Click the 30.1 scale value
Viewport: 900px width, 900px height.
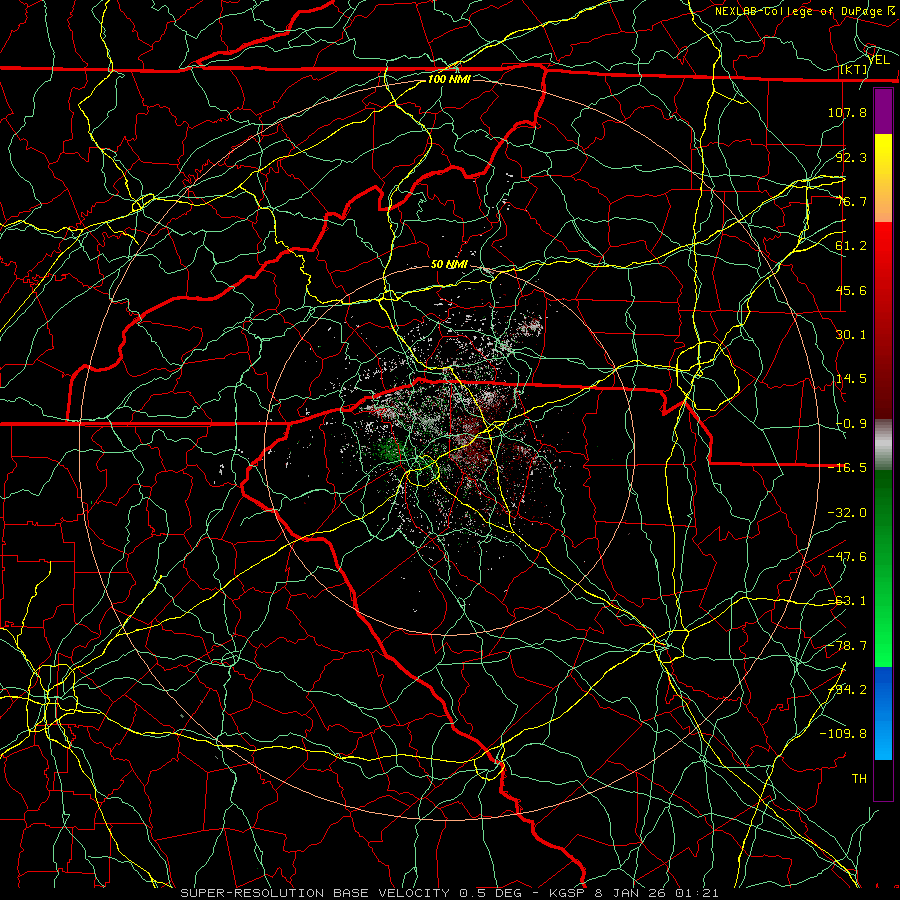pyautogui.click(x=851, y=335)
